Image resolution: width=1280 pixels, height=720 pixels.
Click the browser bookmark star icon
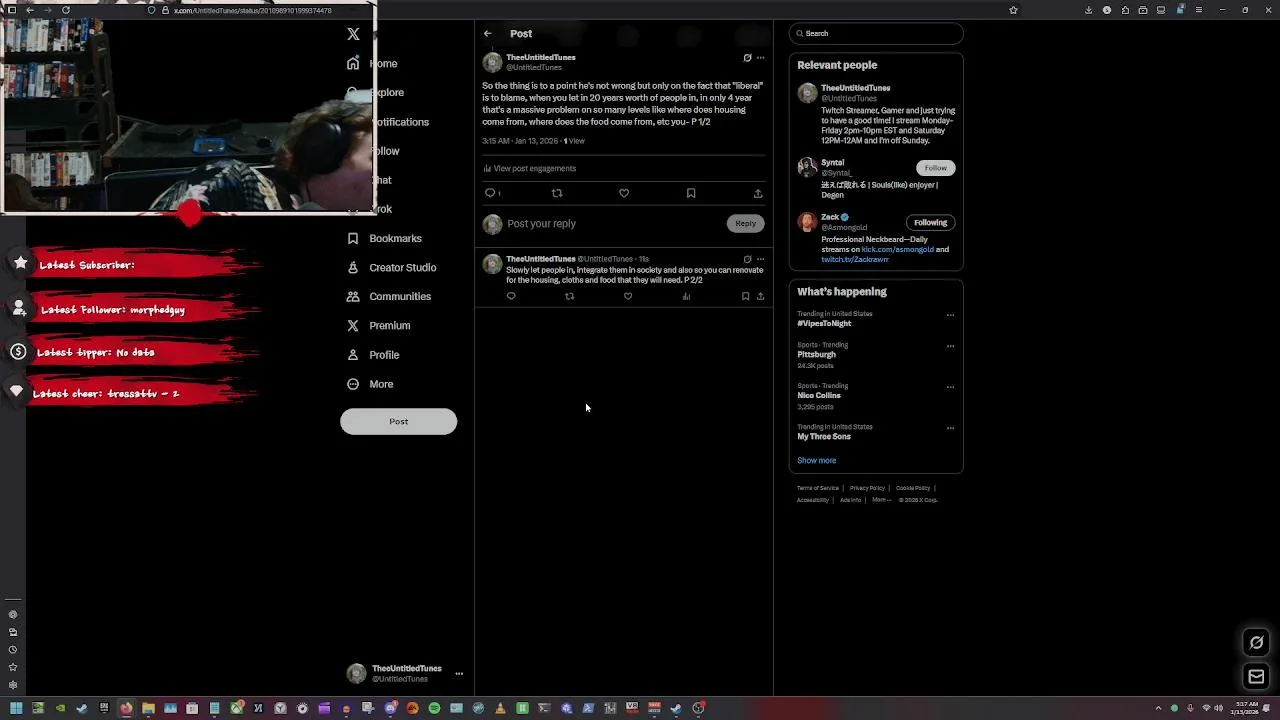[1013, 10]
